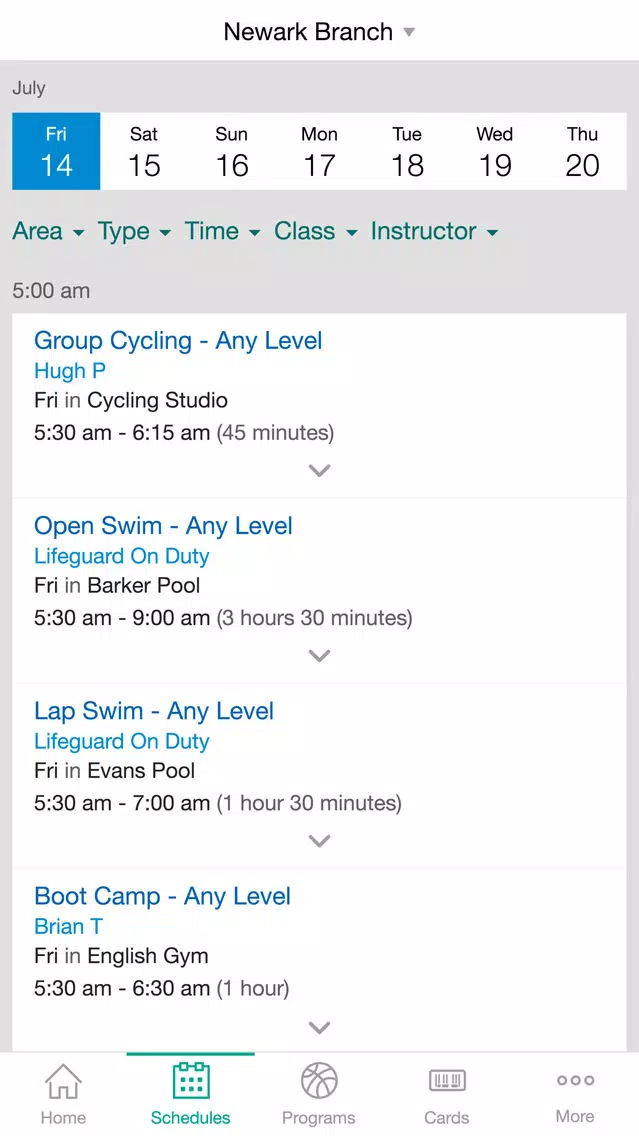Expand the Lap Swim details chevron
The height and width of the screenshot is (1136, 639).
pyautogui.click(x=320, y=841)
